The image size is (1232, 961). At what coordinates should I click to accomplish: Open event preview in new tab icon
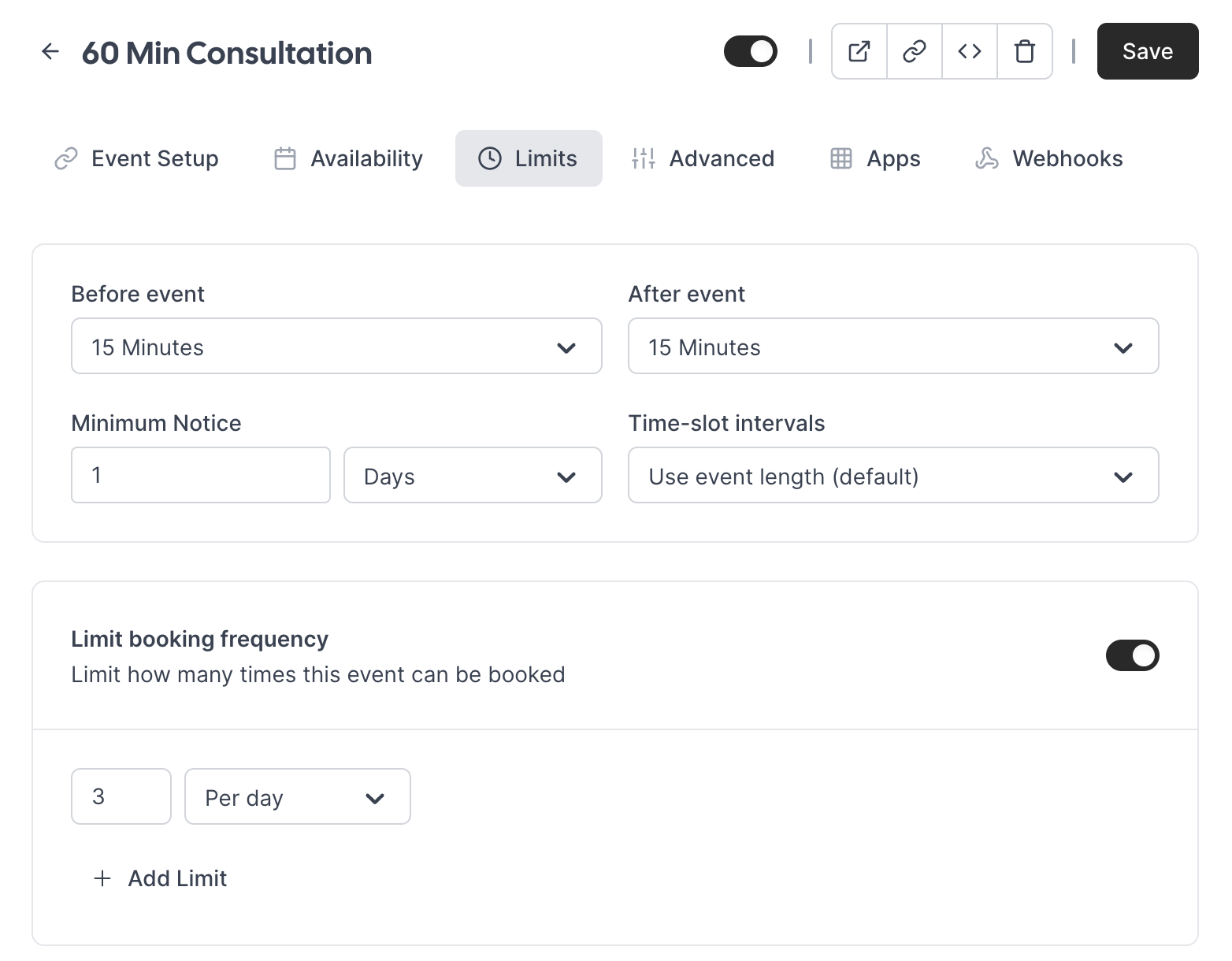point(859,51)
